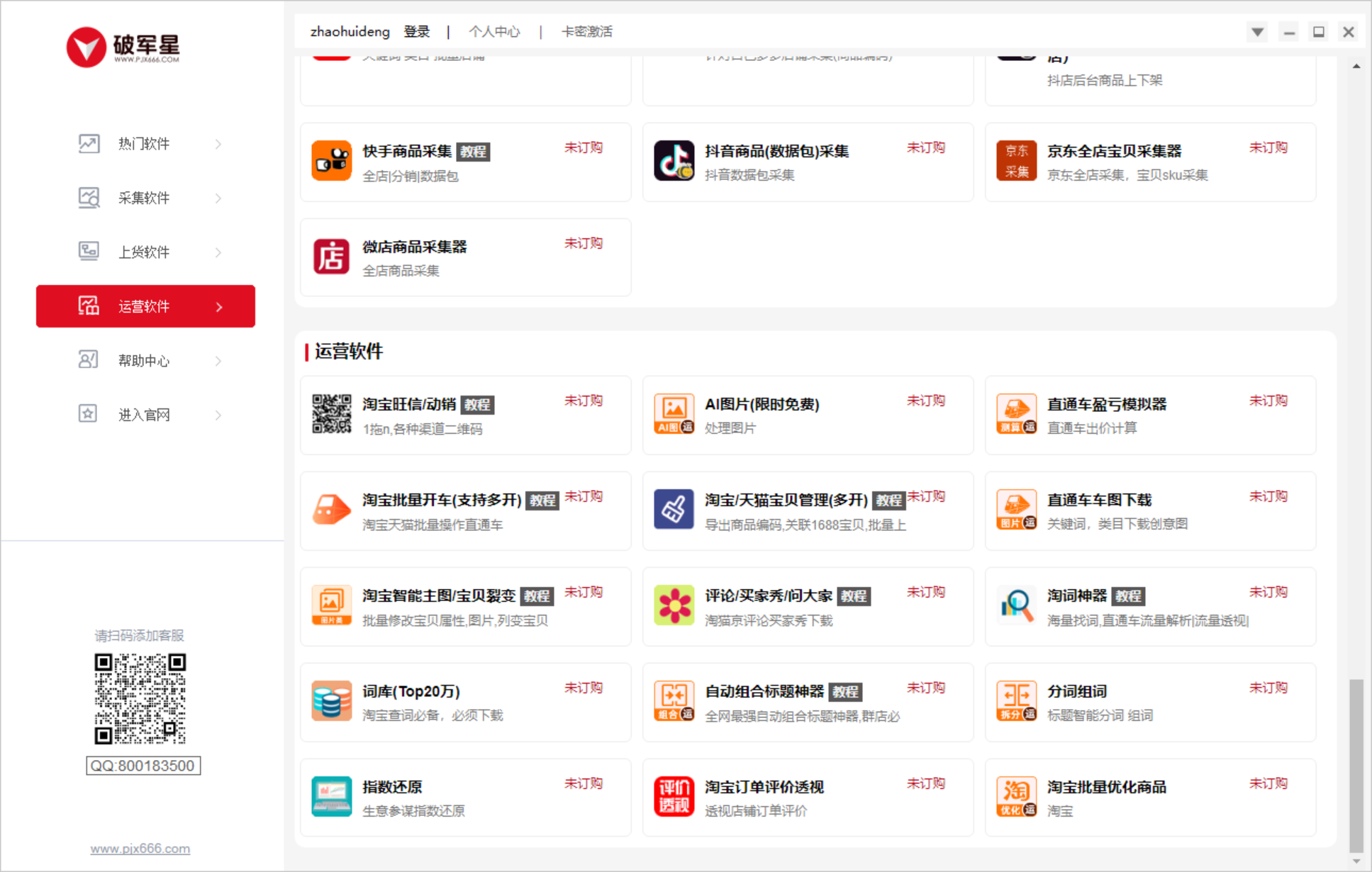1372x872 pixels.
Task: Click the 教程 tag beside 淘词神器
Action: pyautogui.click(x=1128, y=596)
